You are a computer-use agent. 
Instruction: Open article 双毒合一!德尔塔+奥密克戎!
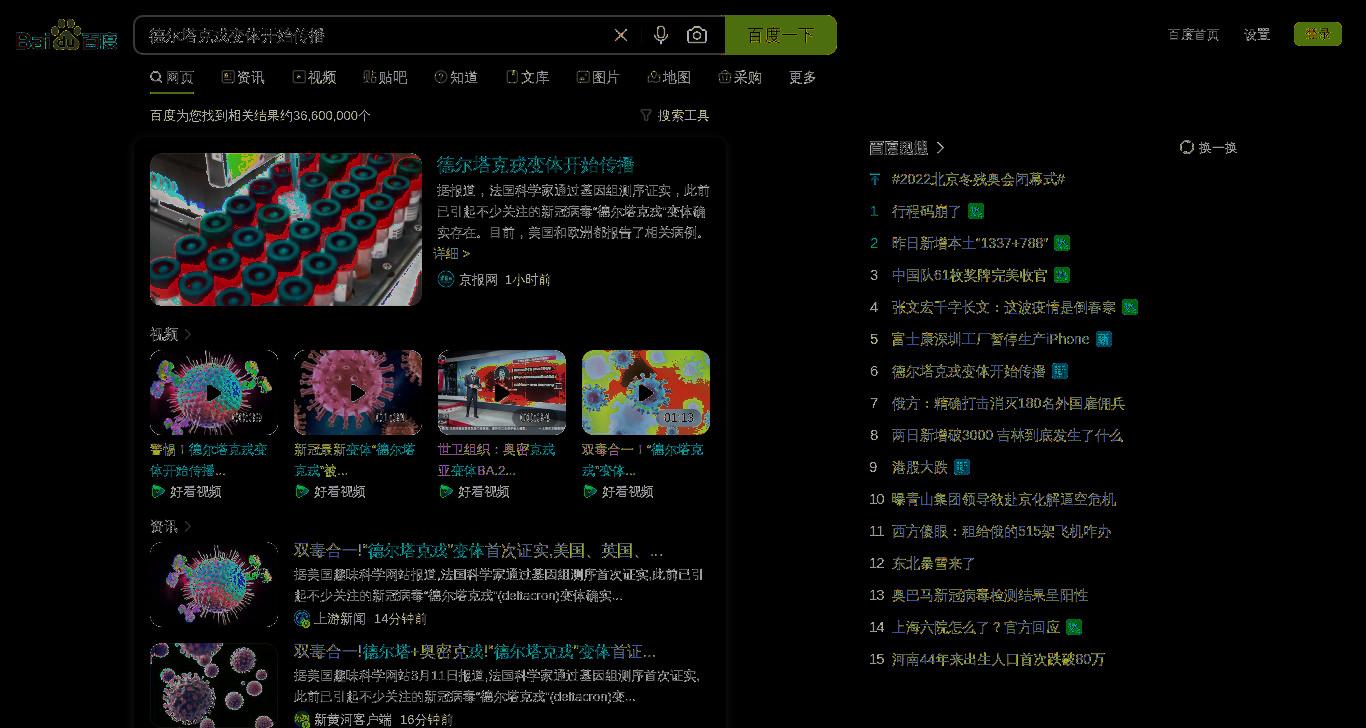475,651
